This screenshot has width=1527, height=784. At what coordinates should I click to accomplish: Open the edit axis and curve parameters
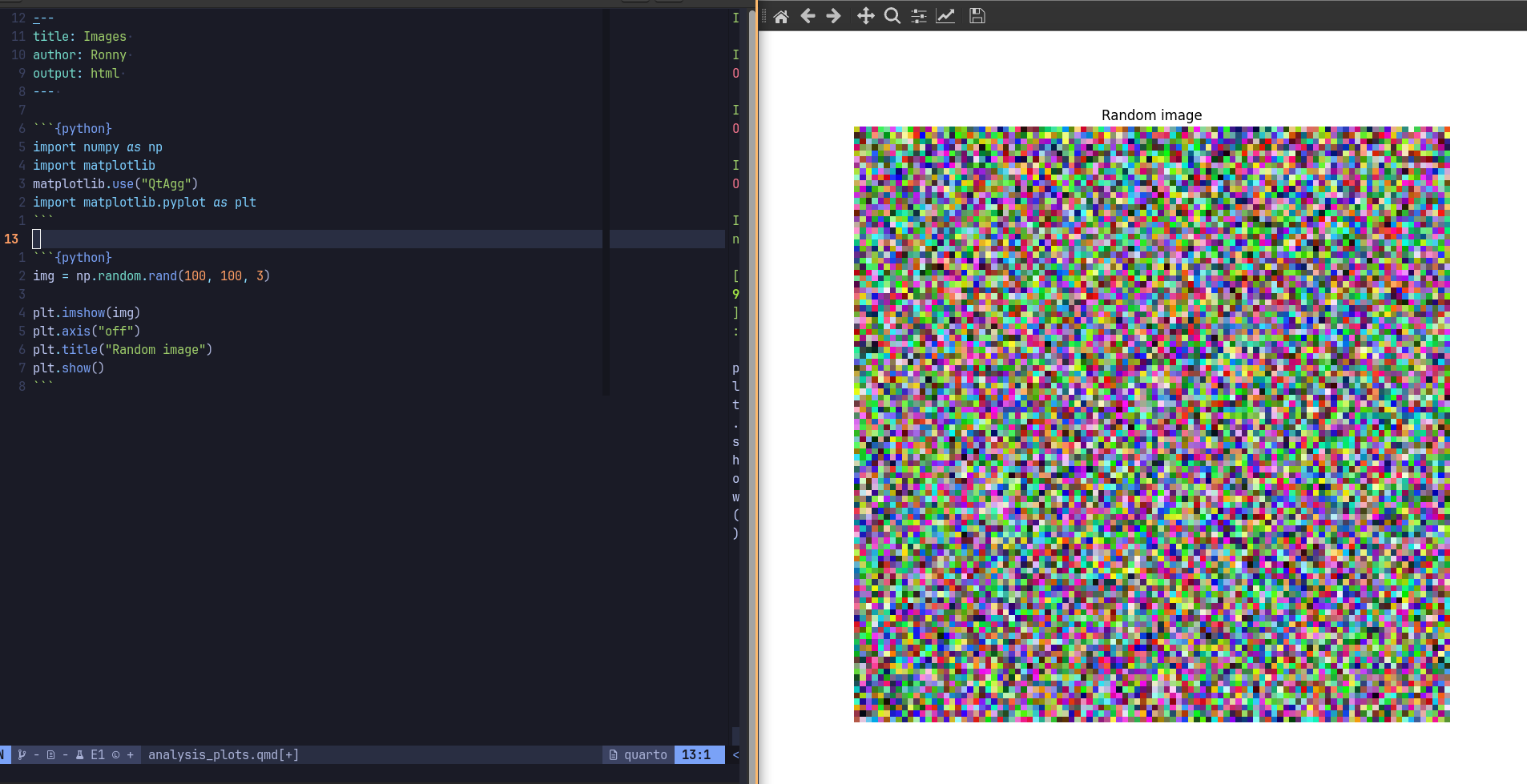945,16
